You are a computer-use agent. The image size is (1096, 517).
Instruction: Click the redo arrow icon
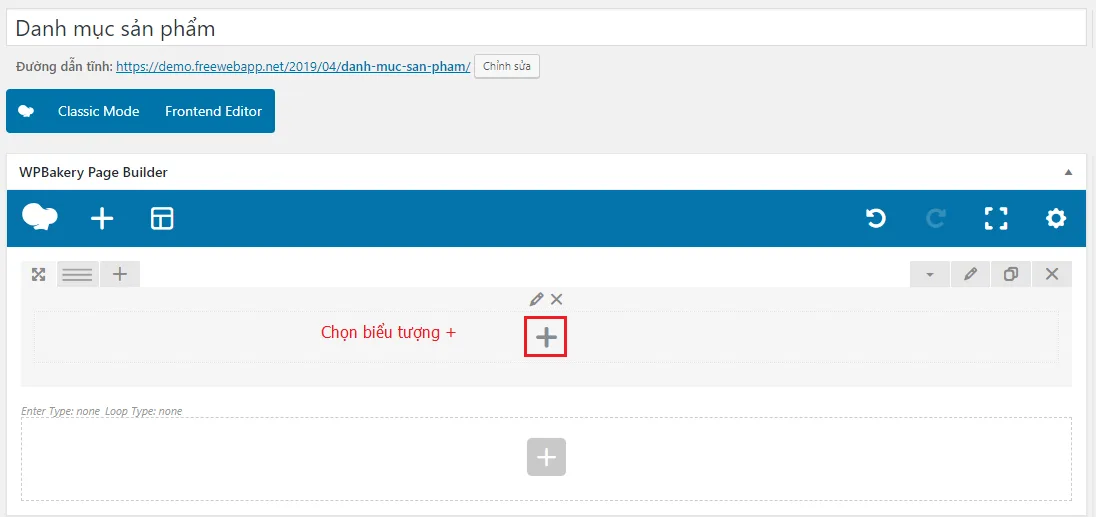coord(936,219)
